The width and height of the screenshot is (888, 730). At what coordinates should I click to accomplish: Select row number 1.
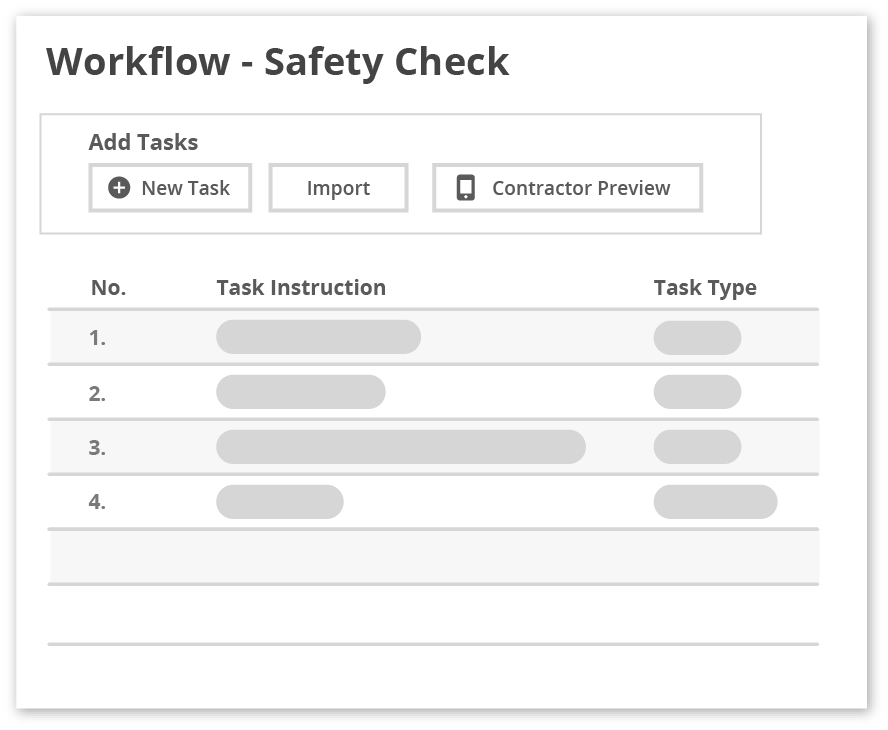coord(434,338)
